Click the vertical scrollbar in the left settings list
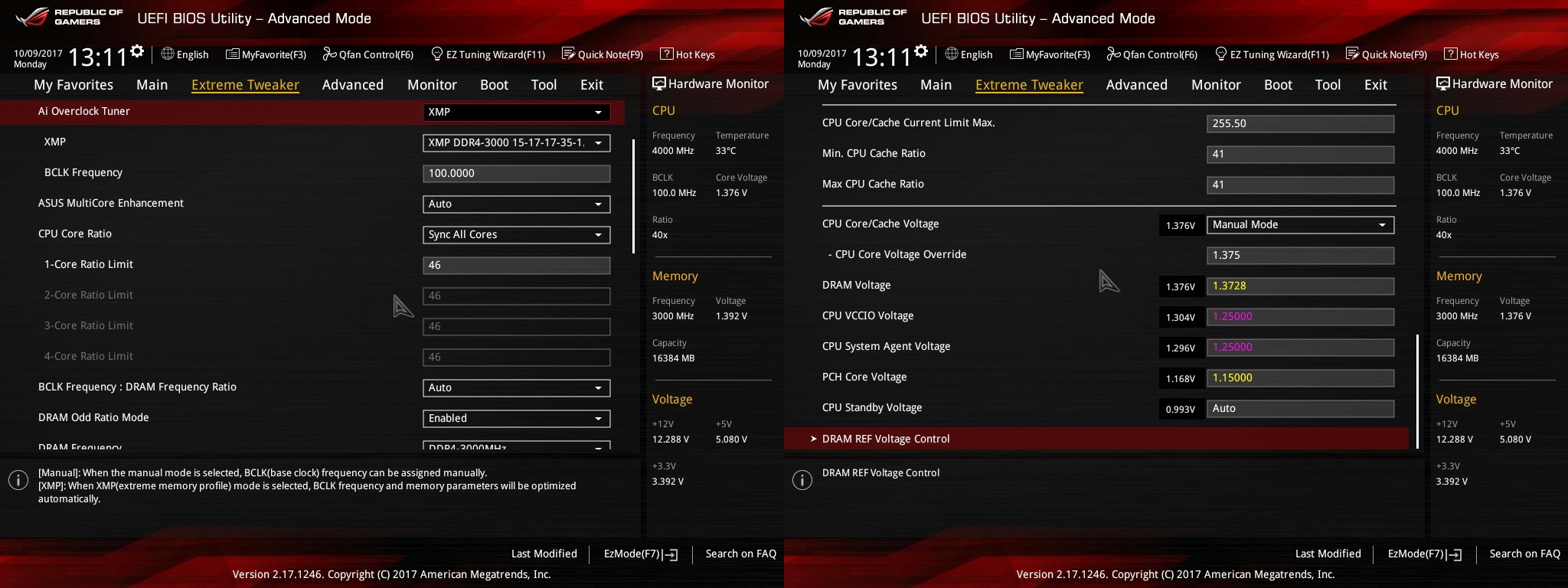The height and width of the screenshot is (588, 1568). pos(633,196)
